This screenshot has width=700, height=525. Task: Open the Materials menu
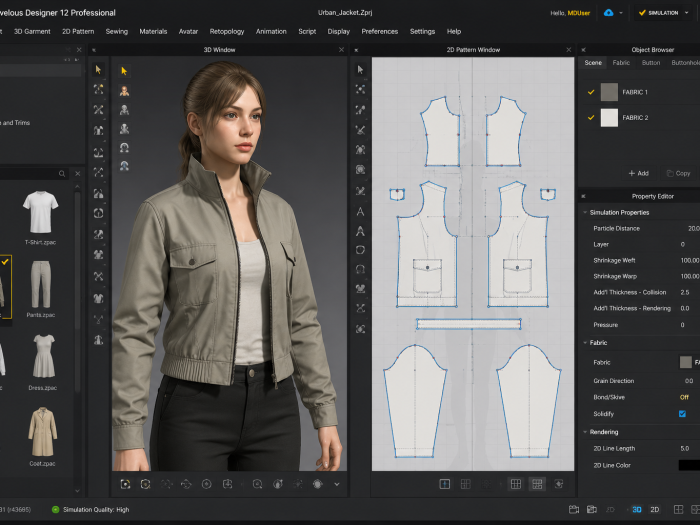[153, 31]
